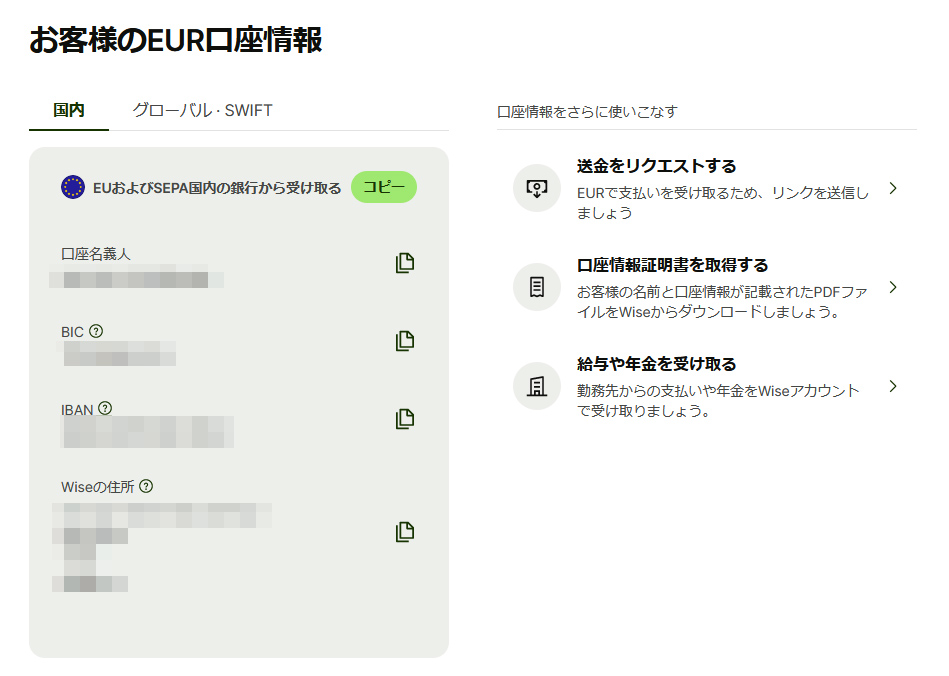Click the copy icon for Wiseの住所
Image resolution: width=949 pixels, height=676 pixels.
point(403,531)
